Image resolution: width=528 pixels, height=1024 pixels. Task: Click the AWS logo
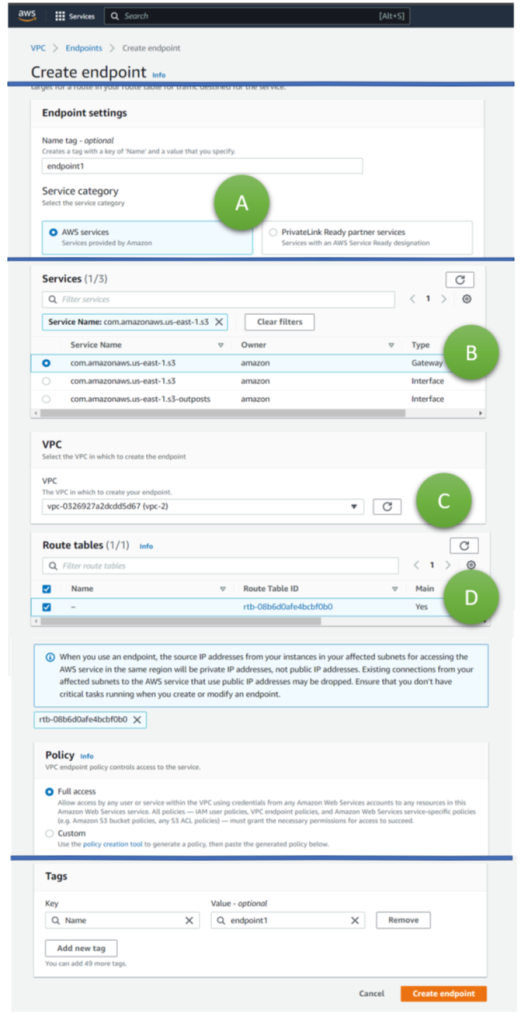27,15
